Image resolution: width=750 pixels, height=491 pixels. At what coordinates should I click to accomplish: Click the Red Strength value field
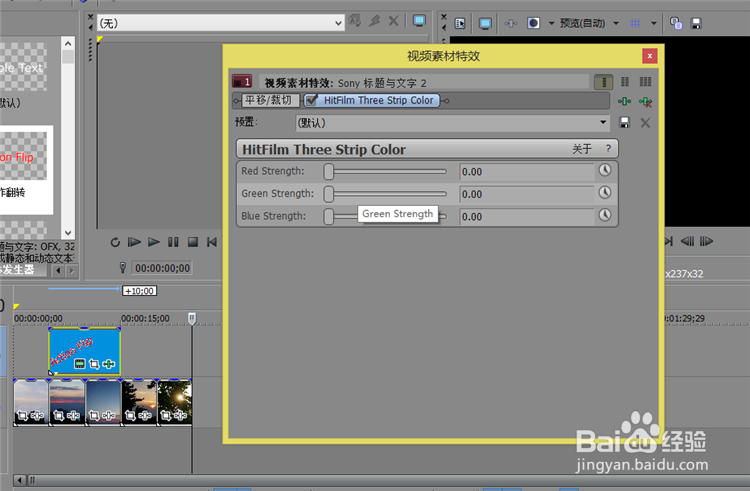coord(527,172)
